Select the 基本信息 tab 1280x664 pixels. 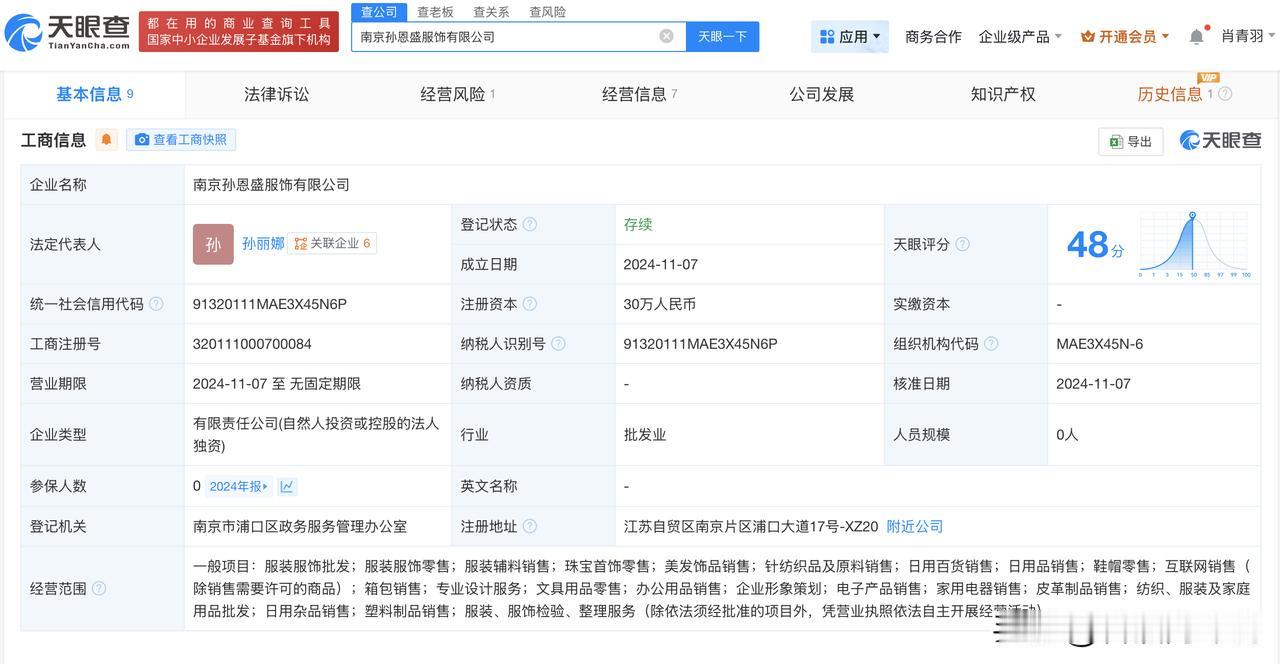point(94,94)
